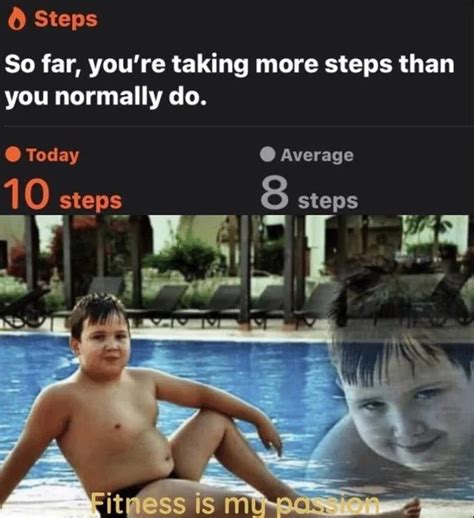
Task: Click the 8 steps average value
Action: coord(309,194)
